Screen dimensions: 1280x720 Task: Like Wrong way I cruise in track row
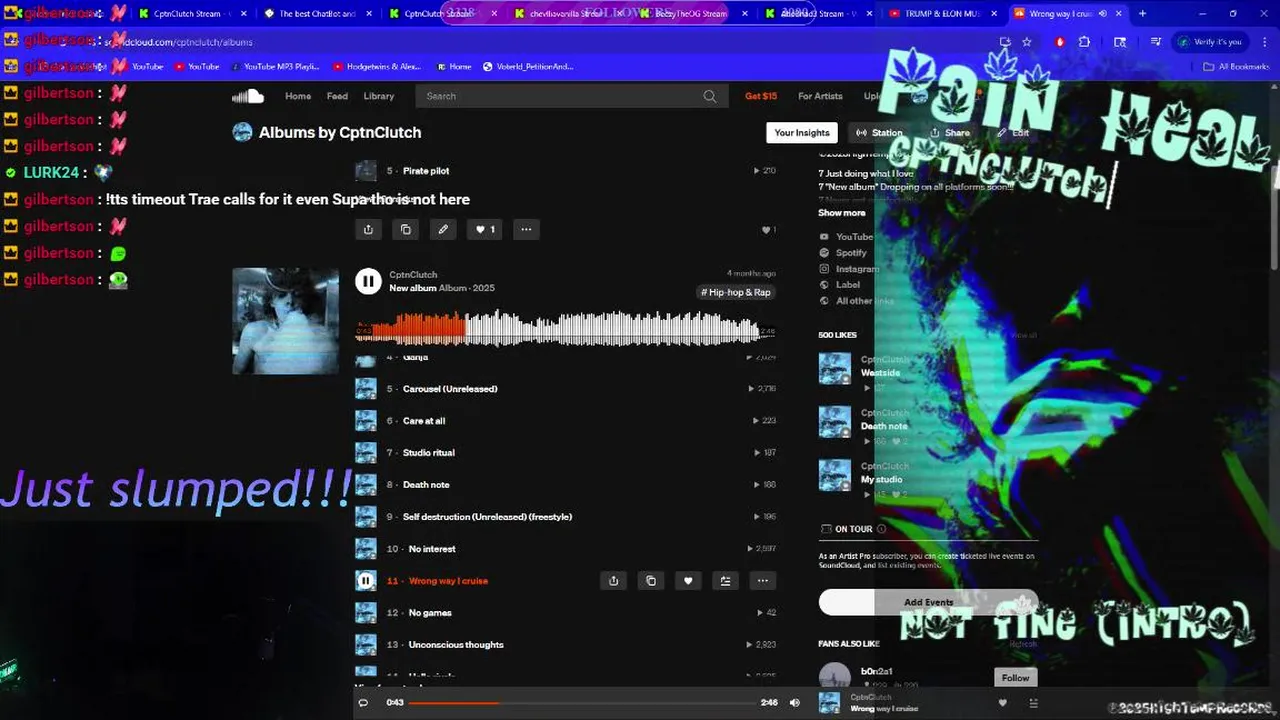[x=688, y=581]
